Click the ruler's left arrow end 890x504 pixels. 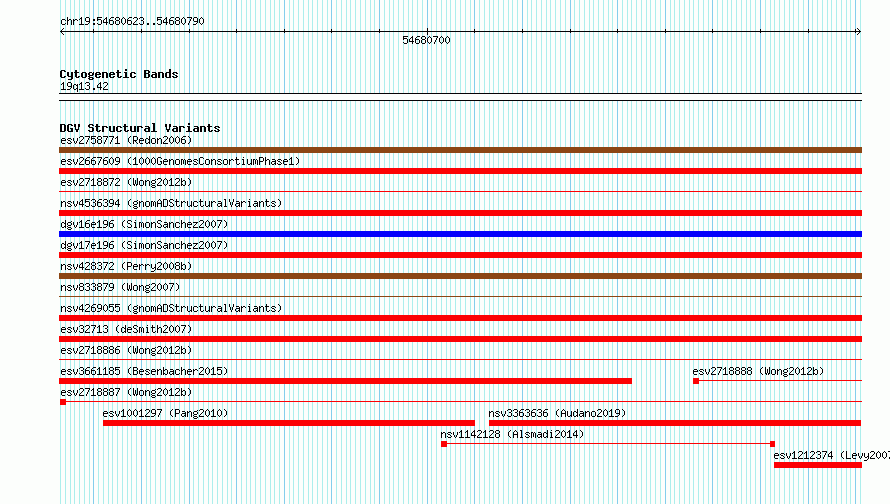(x=62, y=32)
